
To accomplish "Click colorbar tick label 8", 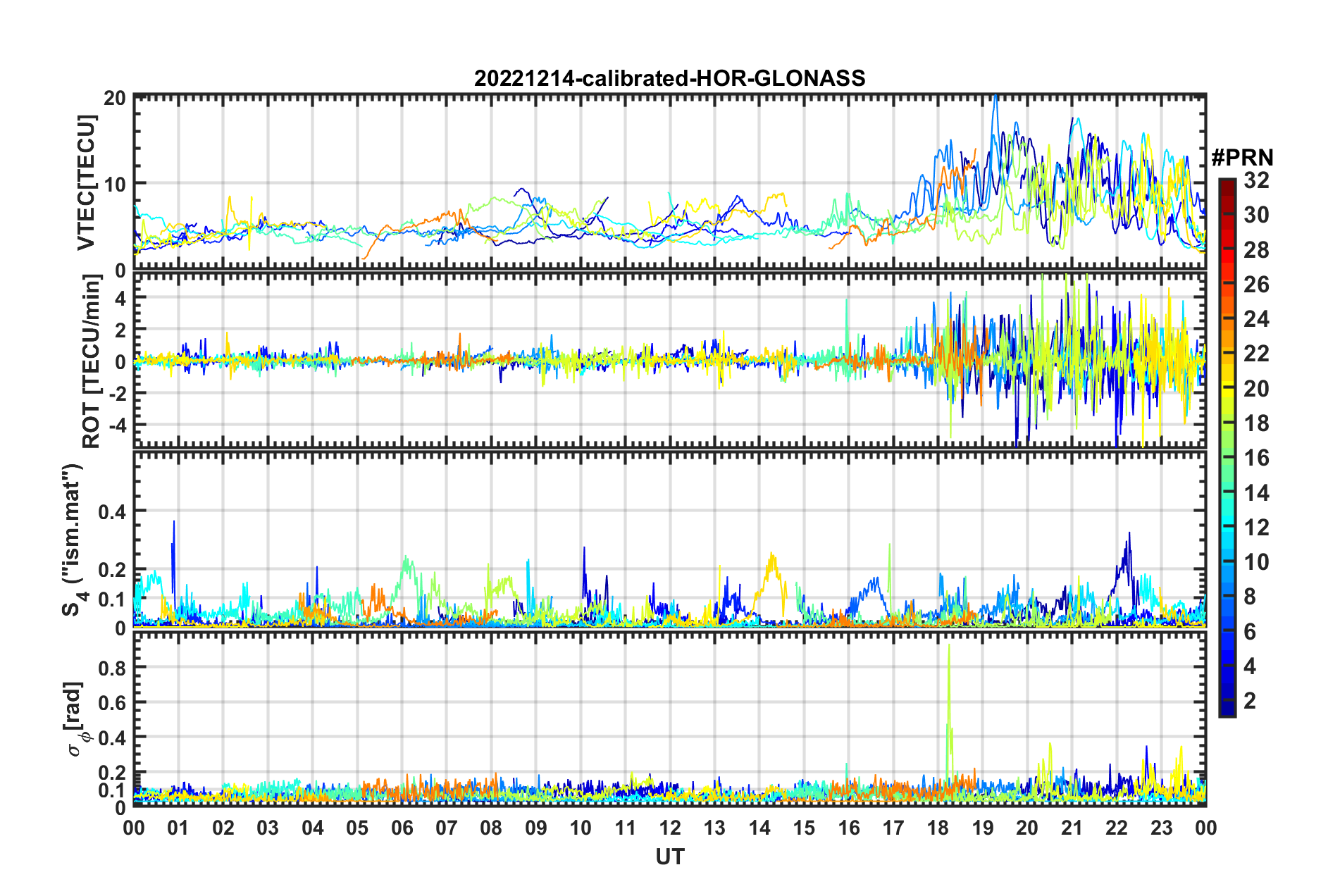I will point(1250,597).
